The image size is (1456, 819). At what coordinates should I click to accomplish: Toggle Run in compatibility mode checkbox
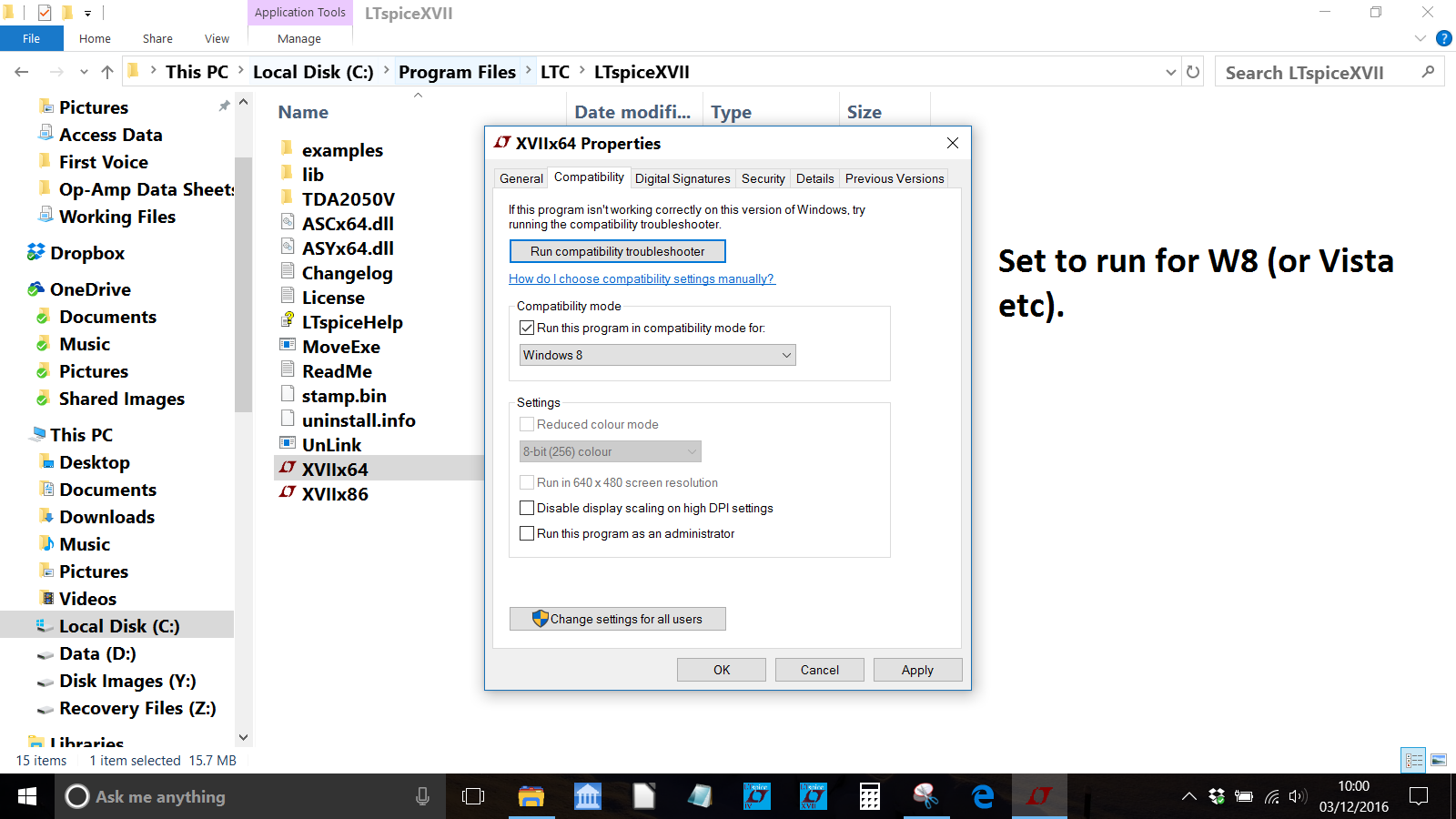tap(527, 328)
